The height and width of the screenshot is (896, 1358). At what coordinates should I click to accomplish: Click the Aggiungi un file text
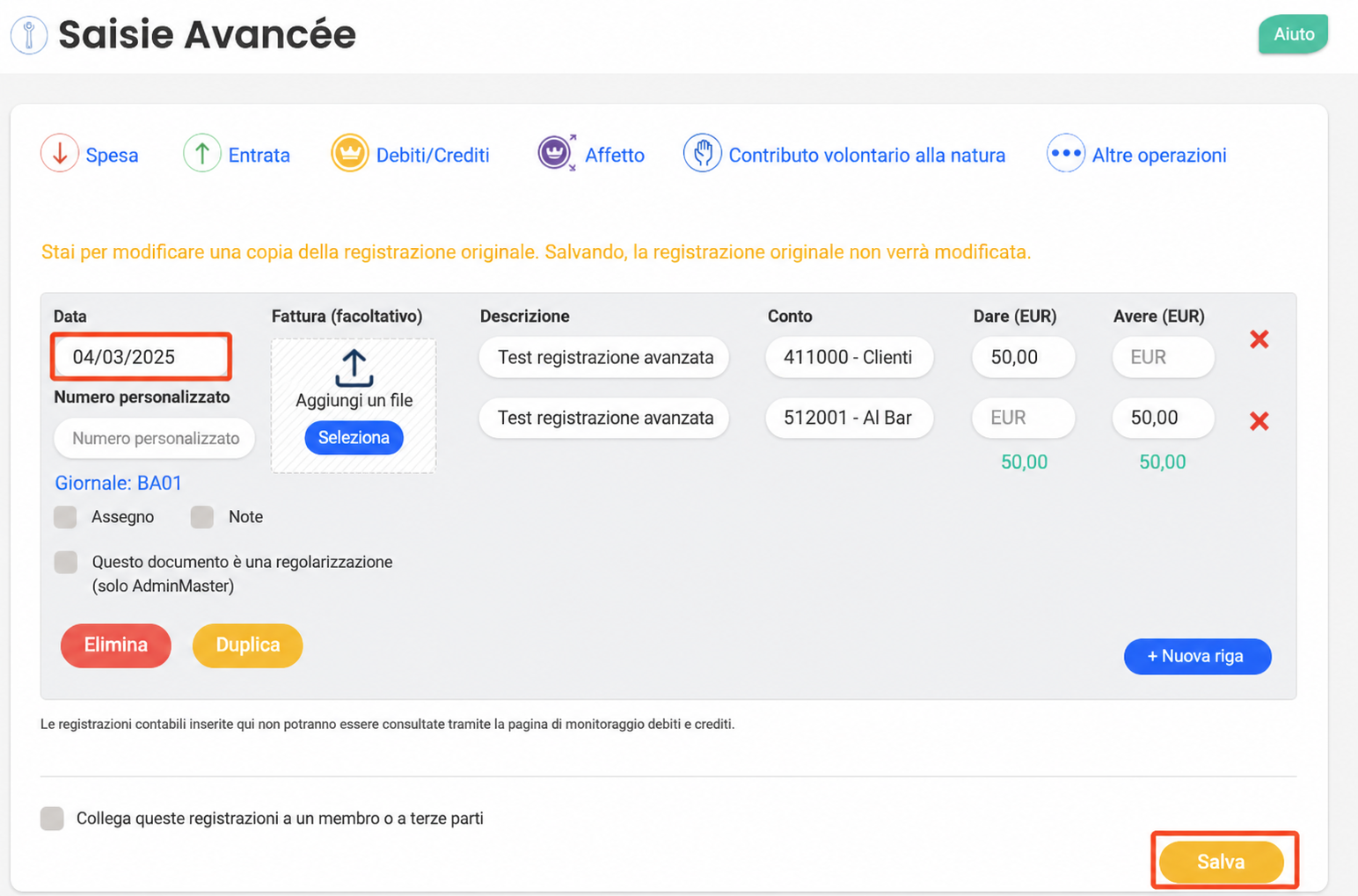coord(354,401)
